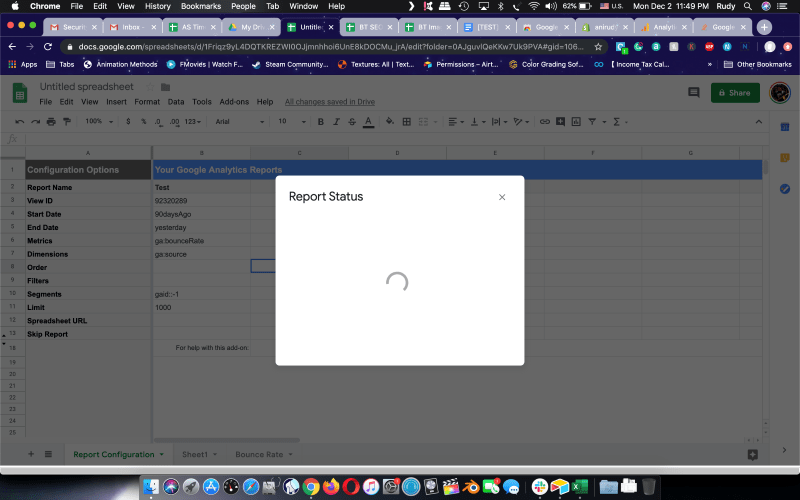The height and width of the screenshot is (500, 800).
Task: Format as currency with dollar icon
Action: [x=128, y=121]
